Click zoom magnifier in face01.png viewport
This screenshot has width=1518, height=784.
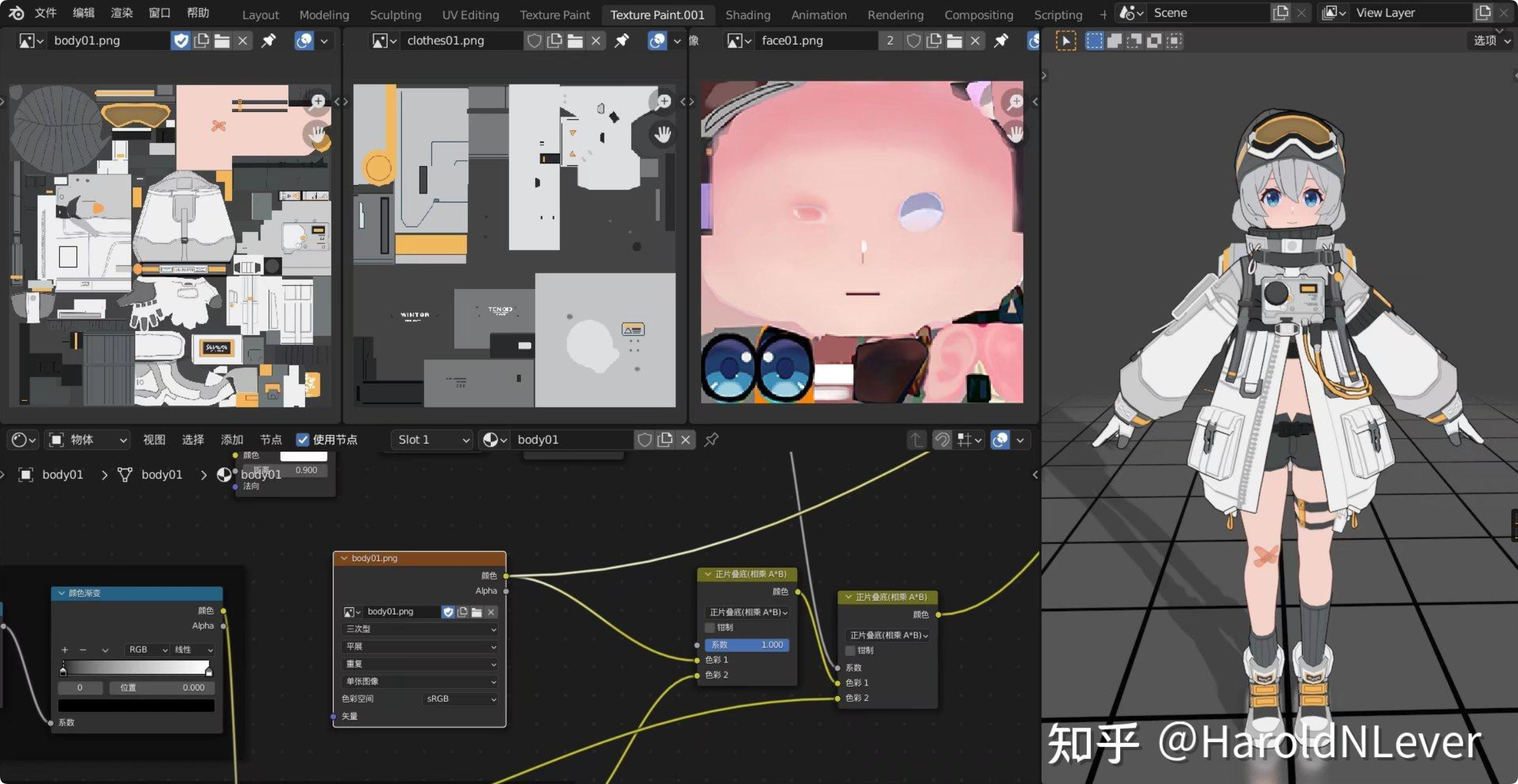tap(1016, 101)
